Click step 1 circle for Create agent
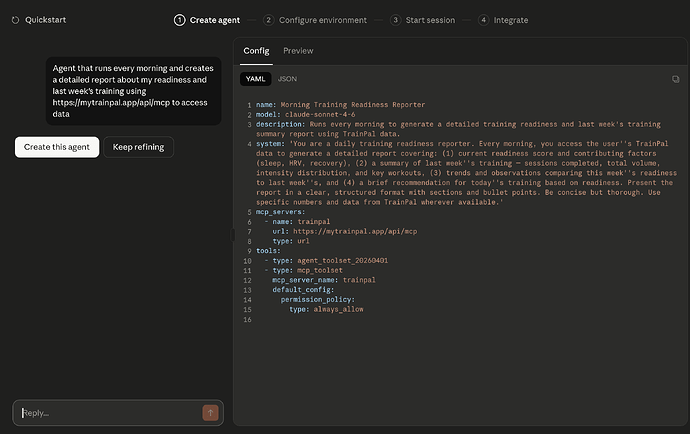The image size is (690, 434). click(180, 20)
